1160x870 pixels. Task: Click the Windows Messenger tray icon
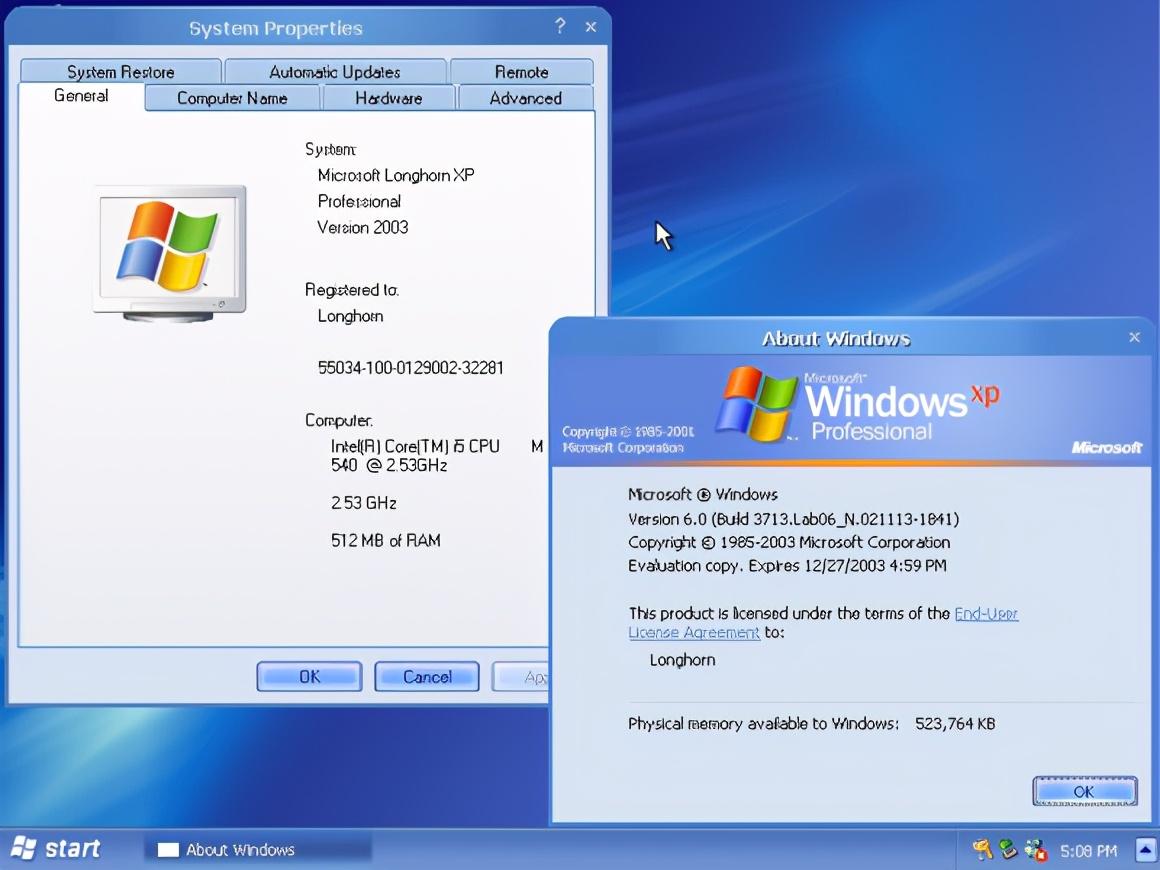coord(1036,850)
